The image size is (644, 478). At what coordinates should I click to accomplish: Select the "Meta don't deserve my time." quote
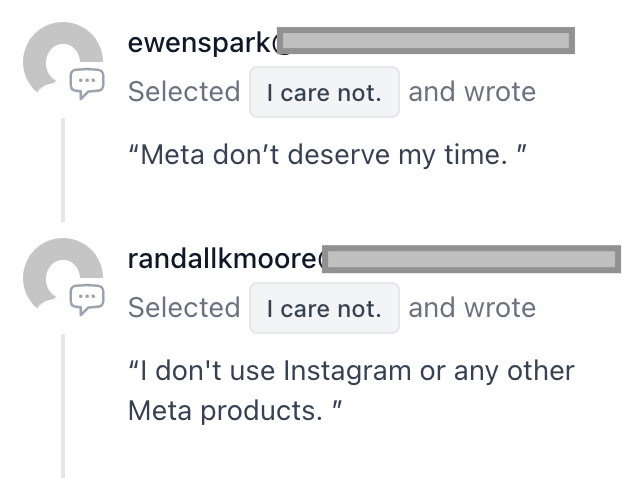327,155
